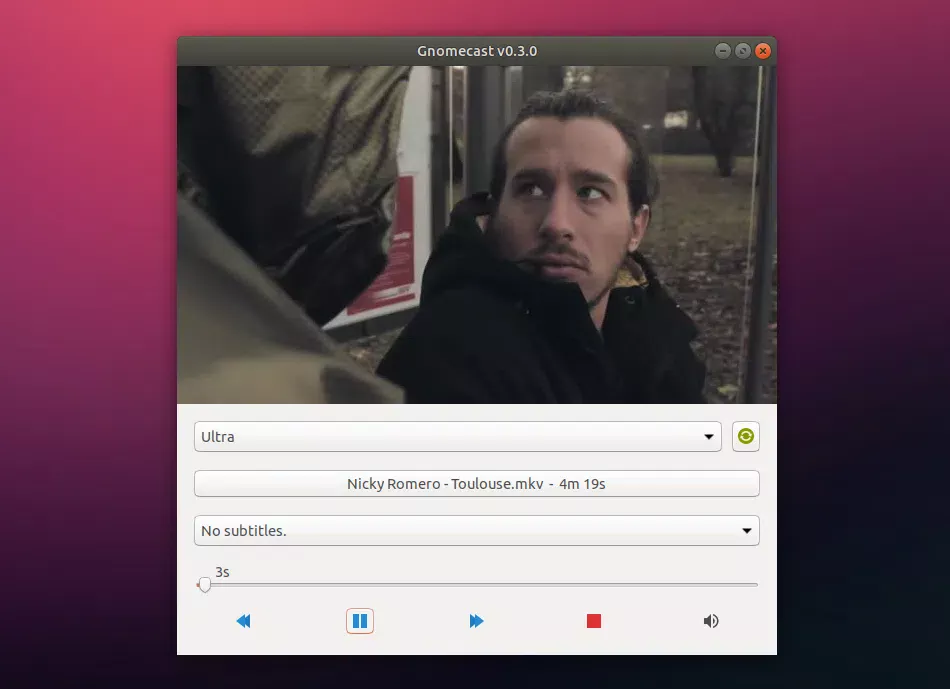The image size is (950, 689).
Task: Maximize the Gnomecast window
Action: (x=743, y=51)
